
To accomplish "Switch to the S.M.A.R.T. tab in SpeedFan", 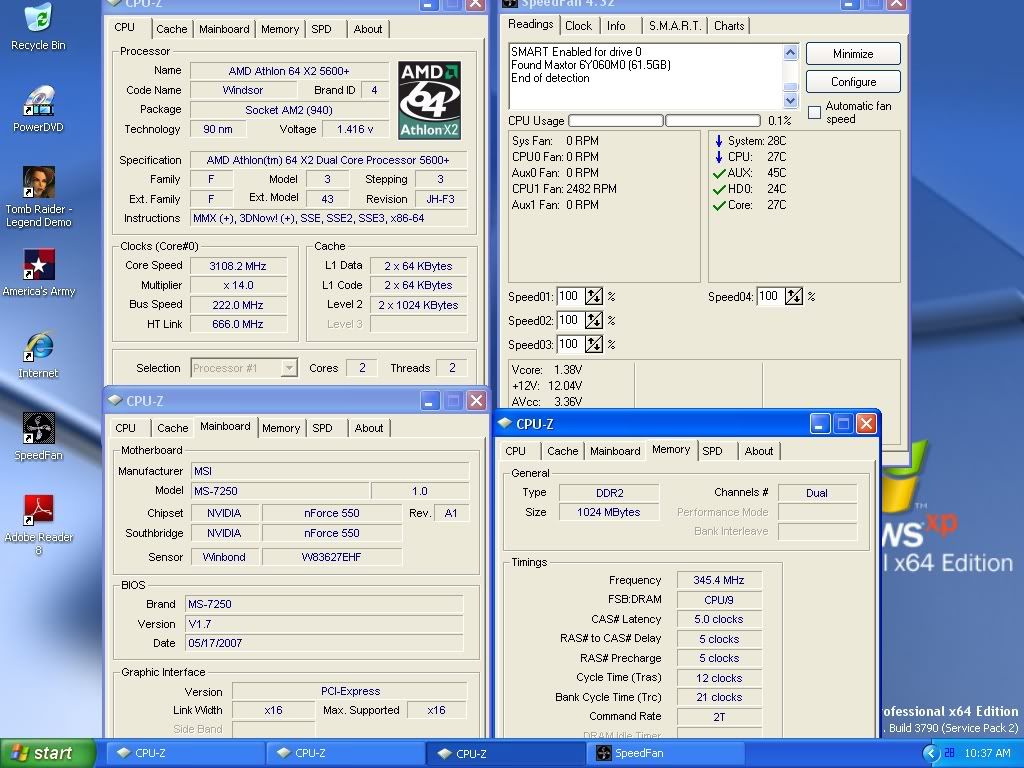I will (674, 26).
